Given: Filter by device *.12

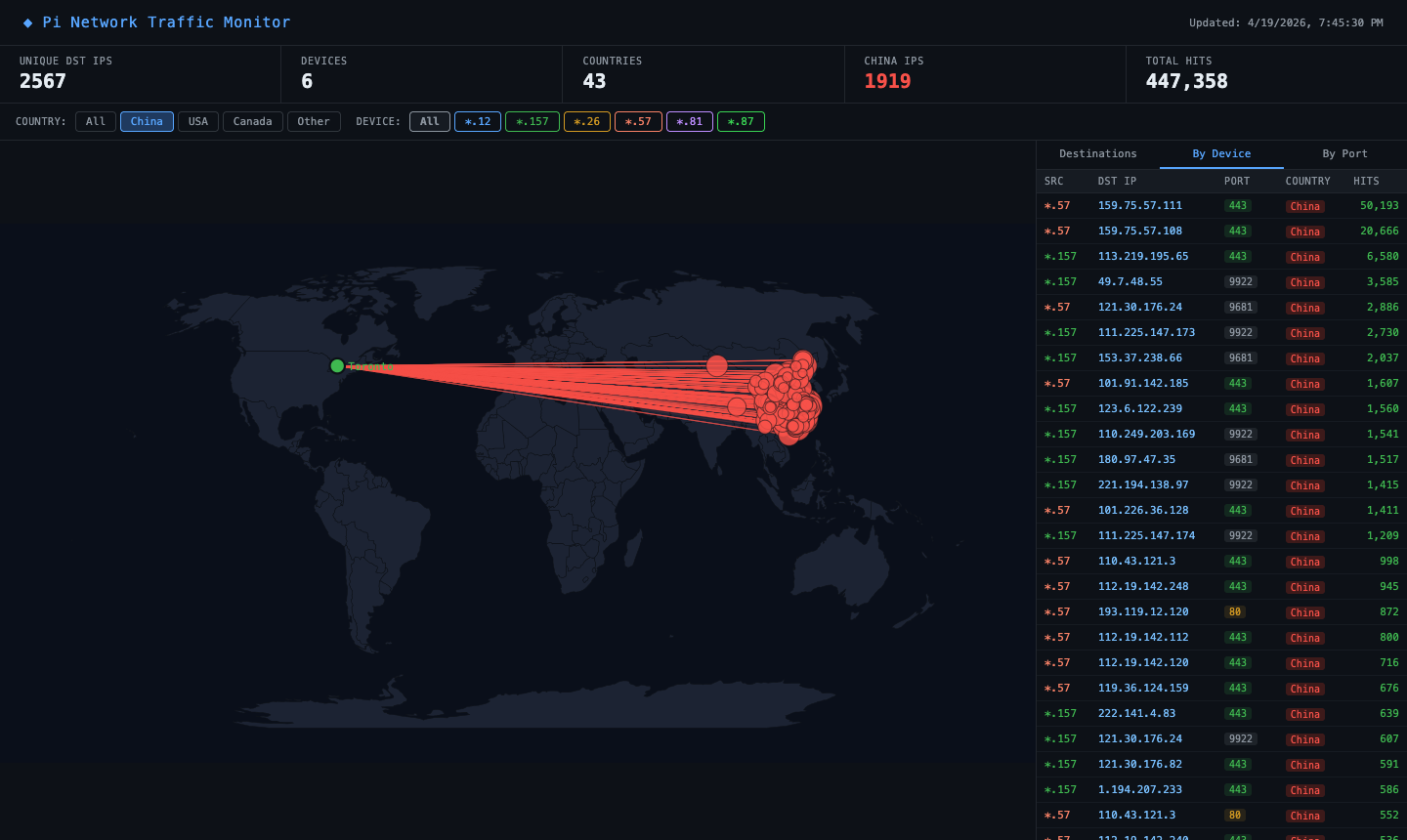Looking at the screenshot, I should pyautogui.click(x=478, y=121).
